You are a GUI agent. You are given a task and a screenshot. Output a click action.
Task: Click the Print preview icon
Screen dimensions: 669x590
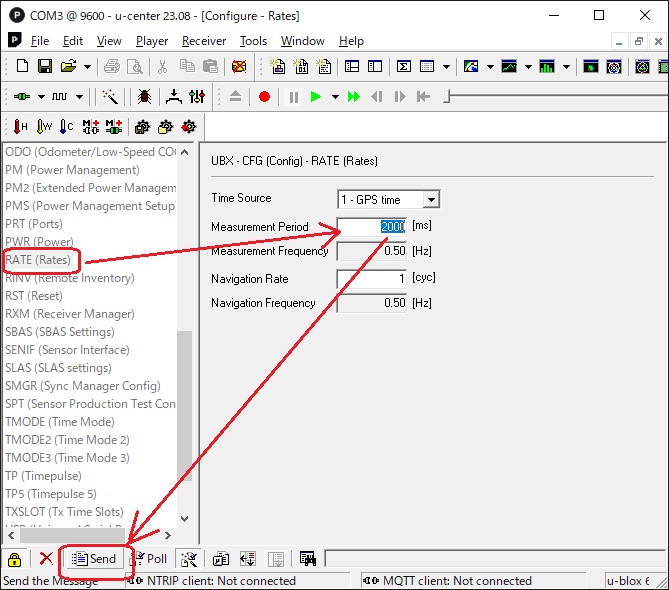click(135, 67)
